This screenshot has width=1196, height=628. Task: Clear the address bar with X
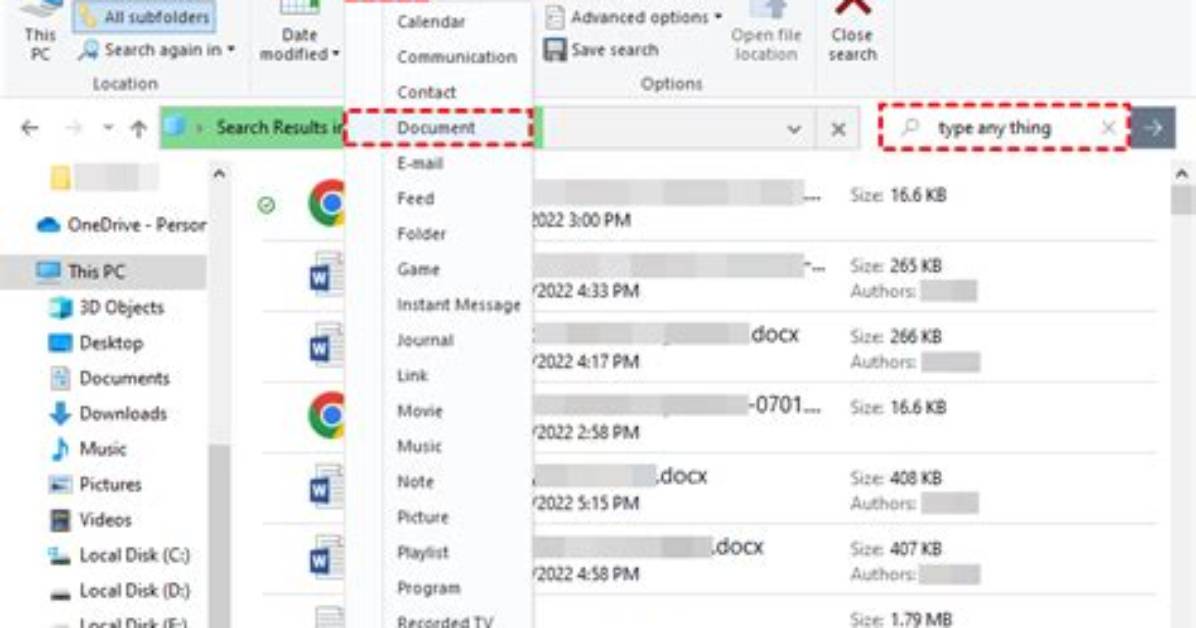tap(838, 129)
